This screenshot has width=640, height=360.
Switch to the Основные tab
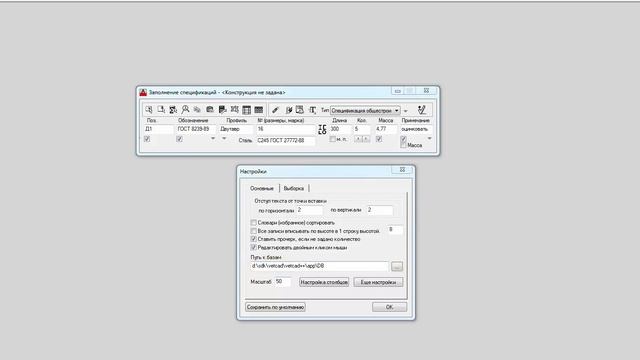(x=262, y=188)
